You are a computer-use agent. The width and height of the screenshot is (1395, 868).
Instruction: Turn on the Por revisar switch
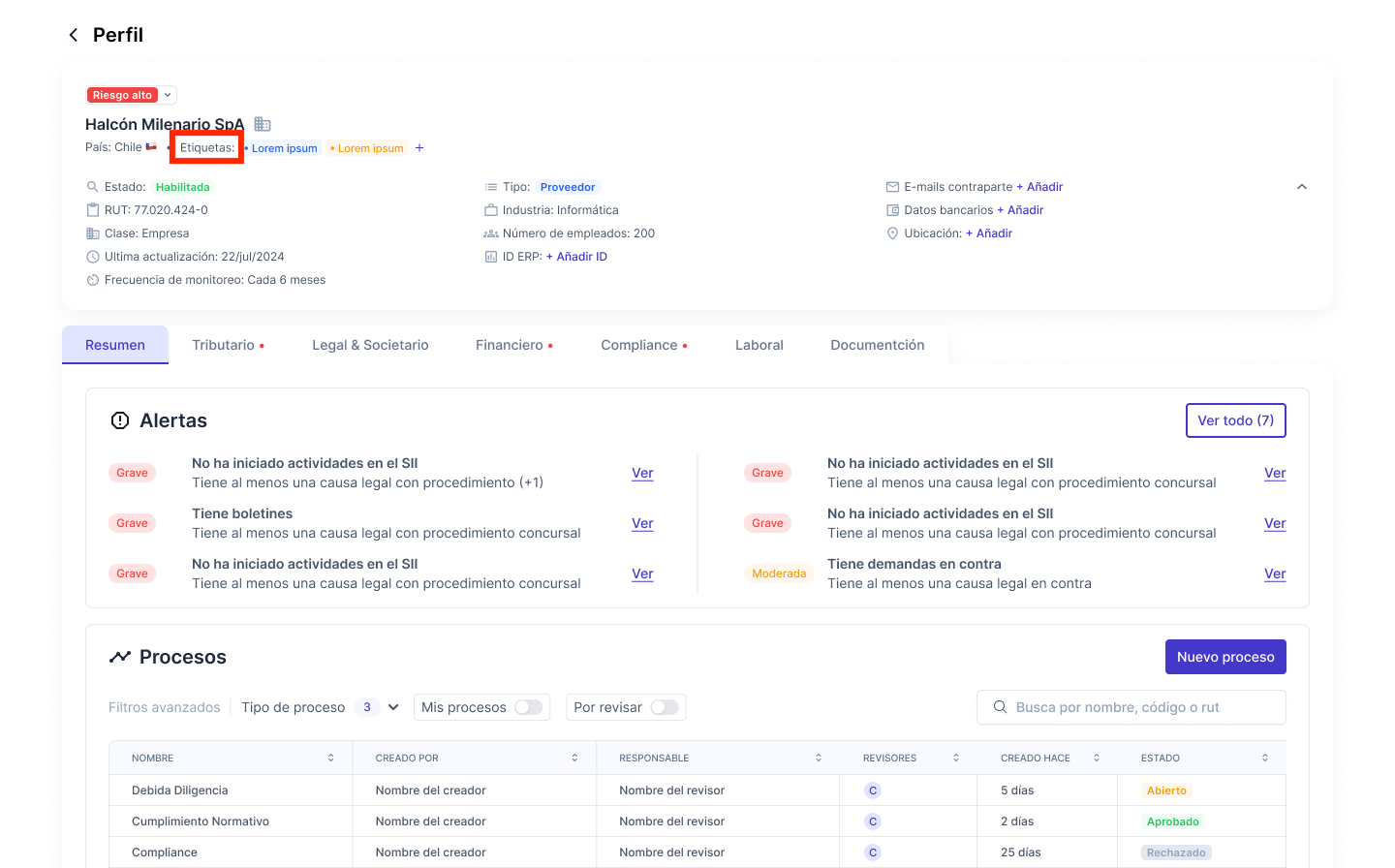click(664, 707)
